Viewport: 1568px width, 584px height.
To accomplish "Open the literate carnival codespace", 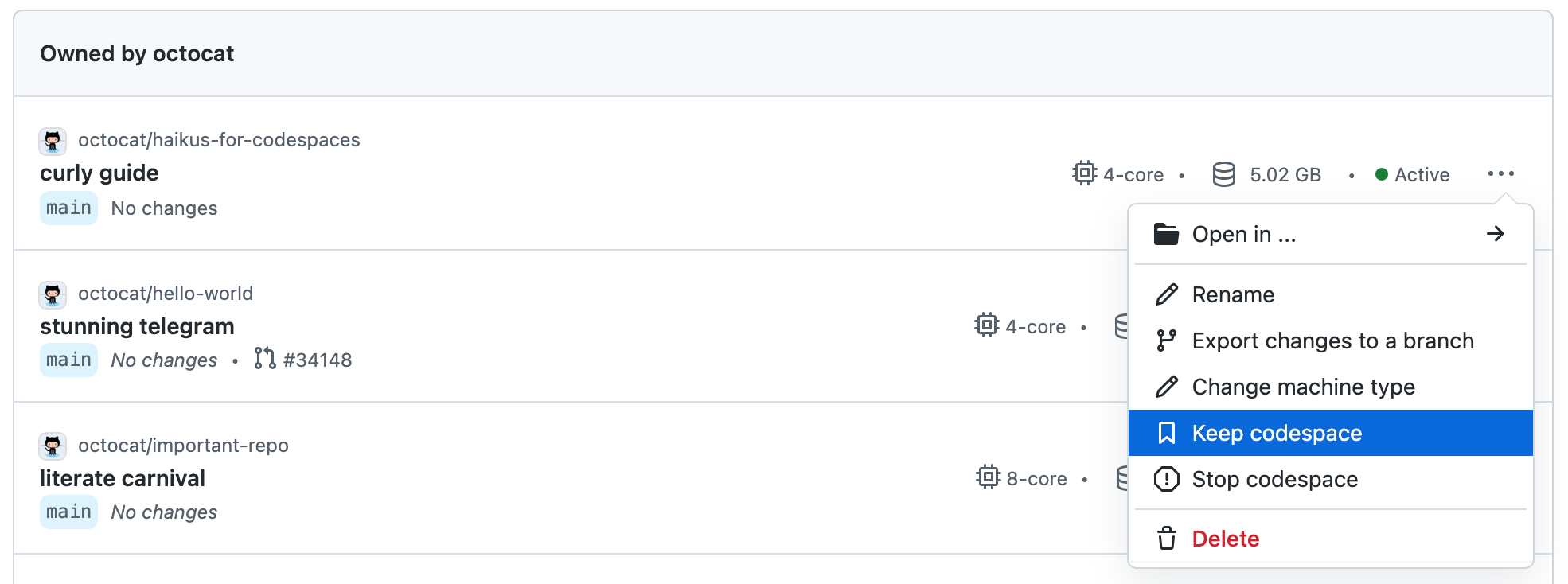I will click(x=123, y=478).
